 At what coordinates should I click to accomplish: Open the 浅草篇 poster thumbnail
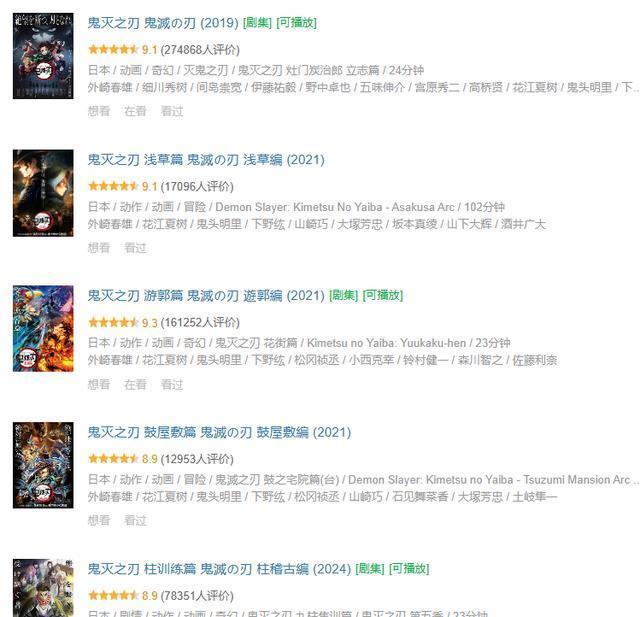[x=43, y=193]
